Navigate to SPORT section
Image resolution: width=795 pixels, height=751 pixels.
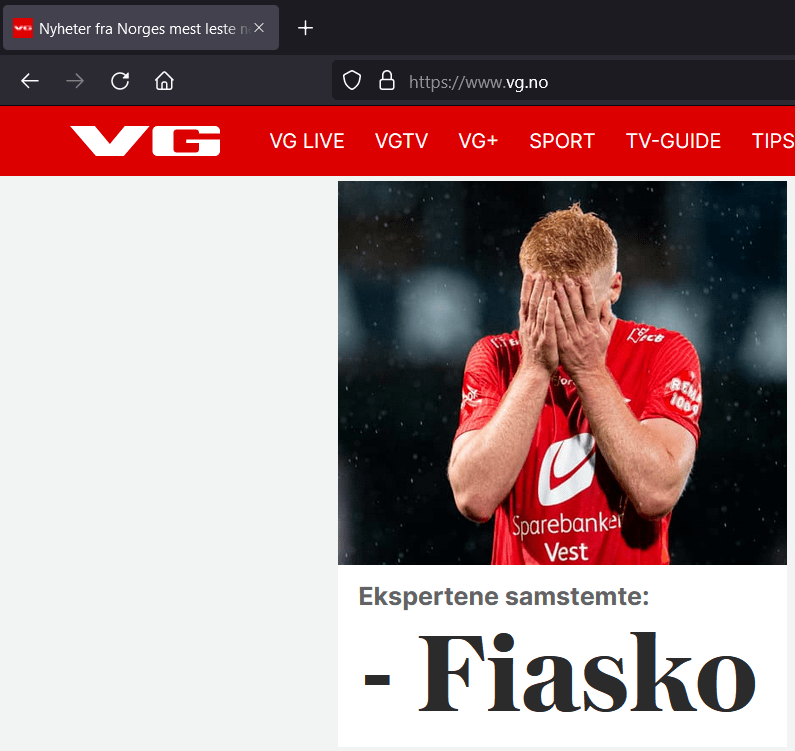[562, 141]
